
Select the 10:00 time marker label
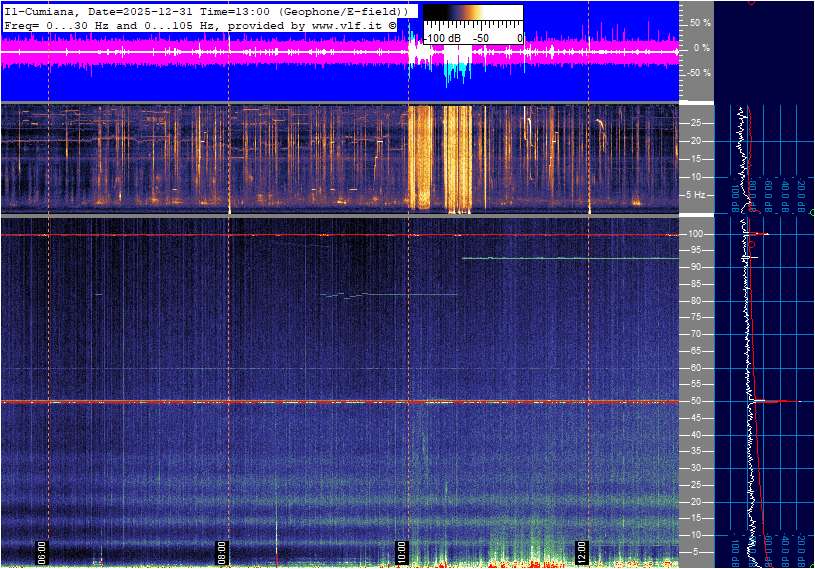click(x=402, y=552)
